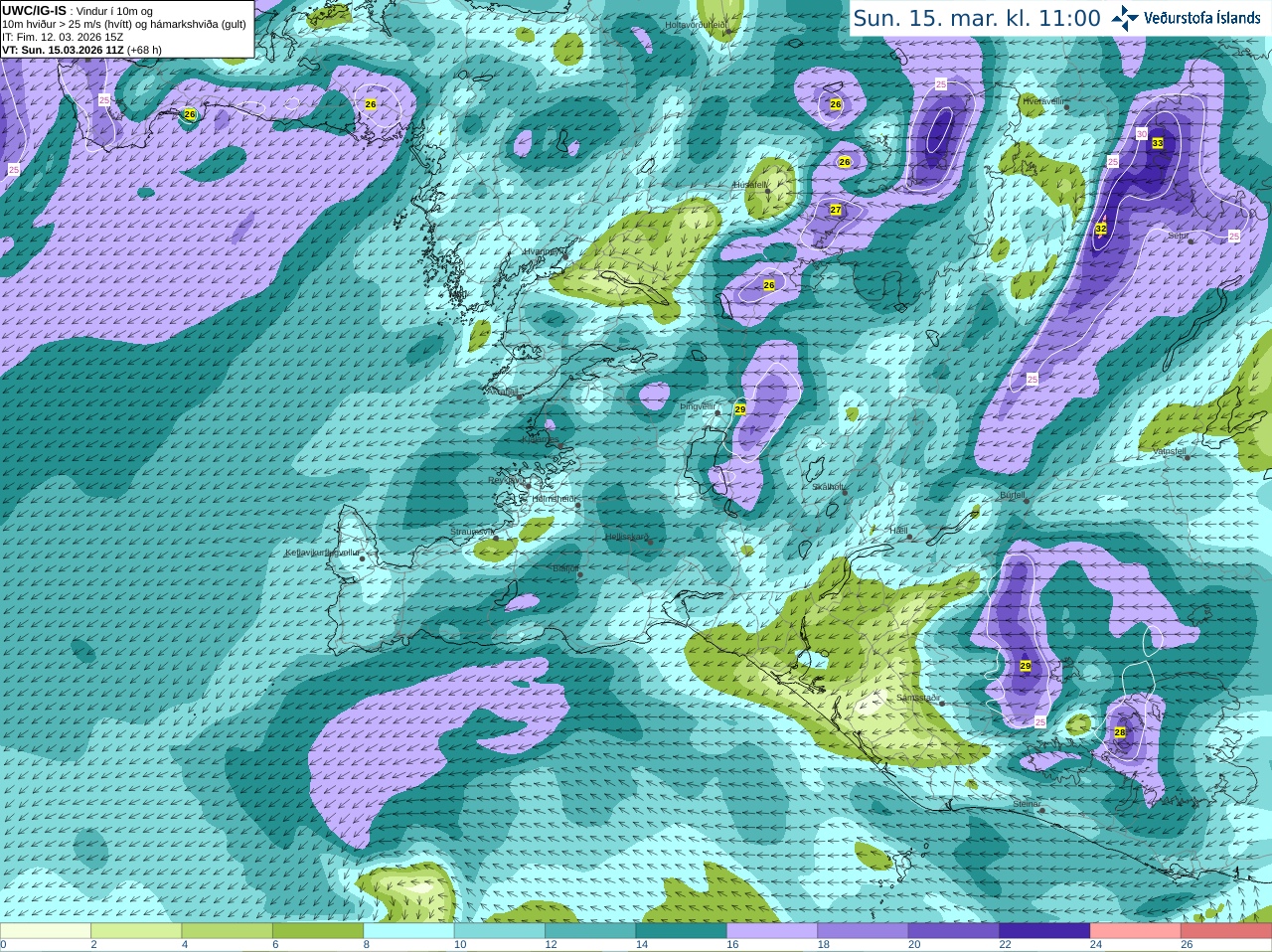Select the Sámsstaðir station label
The image size is (1272, 952).
coord(917,698)
